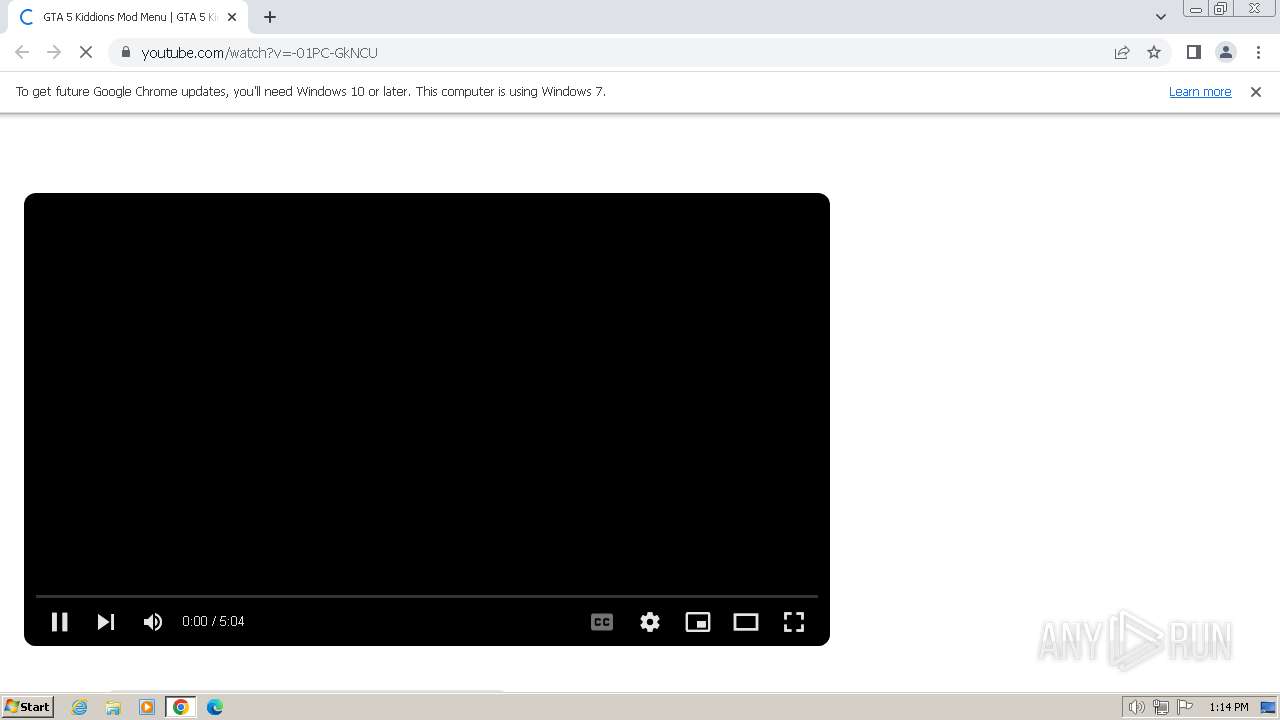This screenshot has height=720, width=1280.
Task: Open Chrome profile menu
Action: coord(1226,52)
